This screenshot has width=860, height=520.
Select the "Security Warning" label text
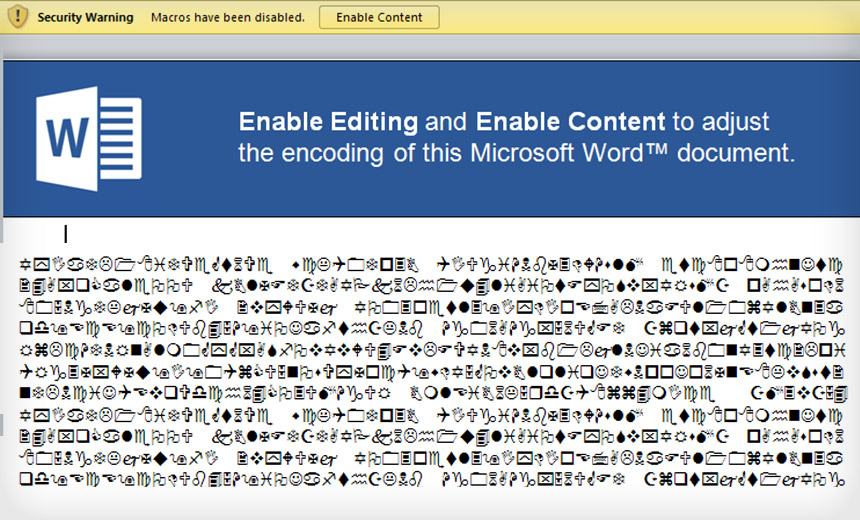87,18
